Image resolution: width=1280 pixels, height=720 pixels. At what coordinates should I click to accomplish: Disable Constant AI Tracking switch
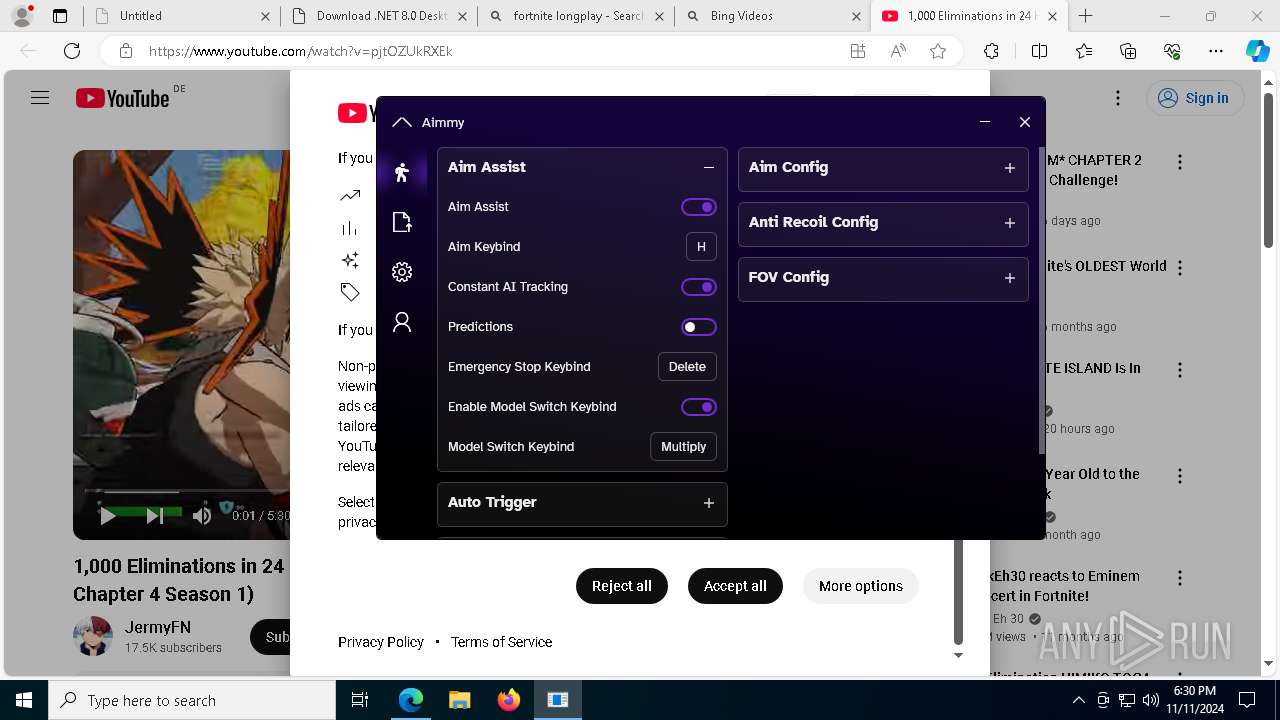tap(699, 287)
